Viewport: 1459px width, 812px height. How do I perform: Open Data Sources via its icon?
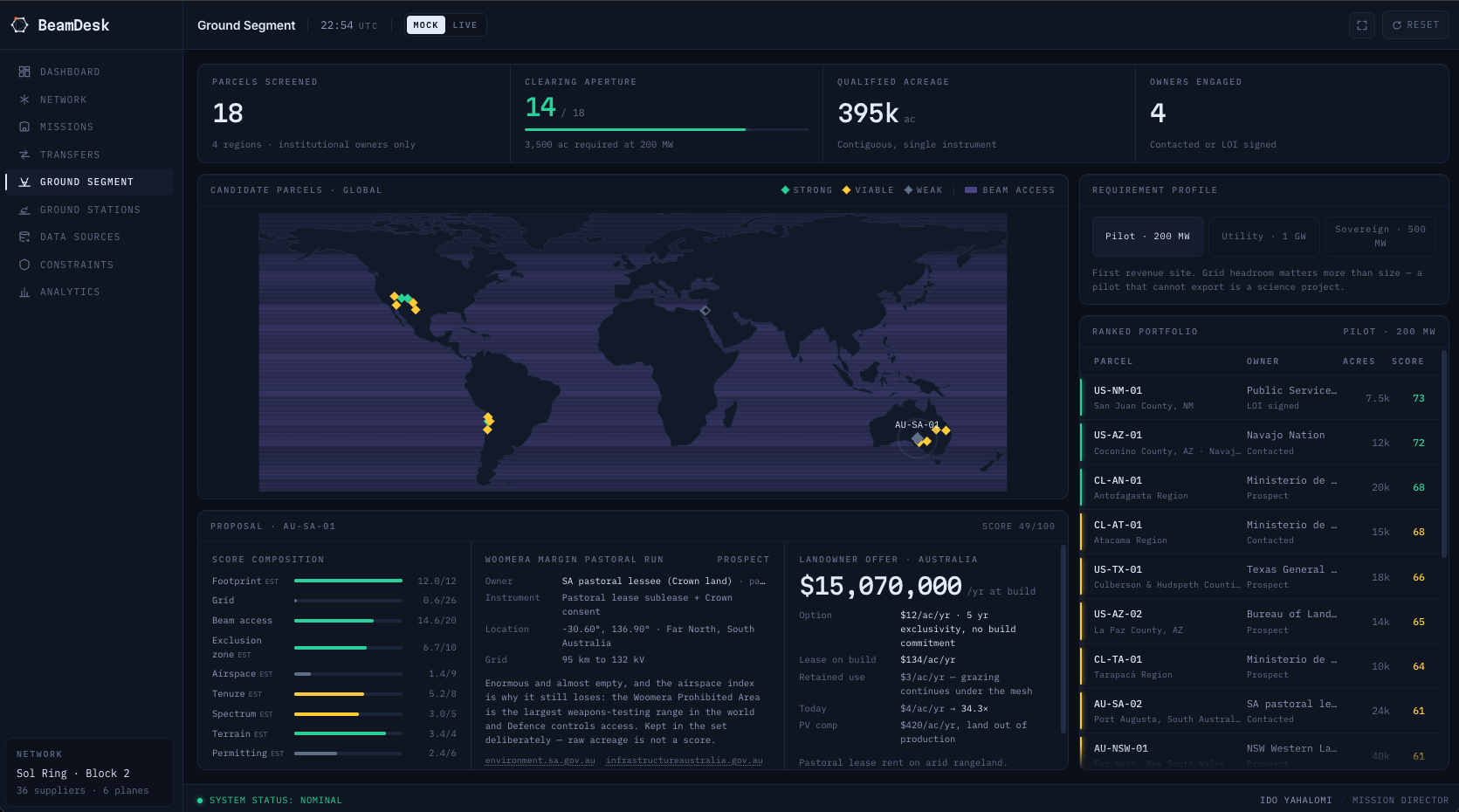click(x=24, y=237)
